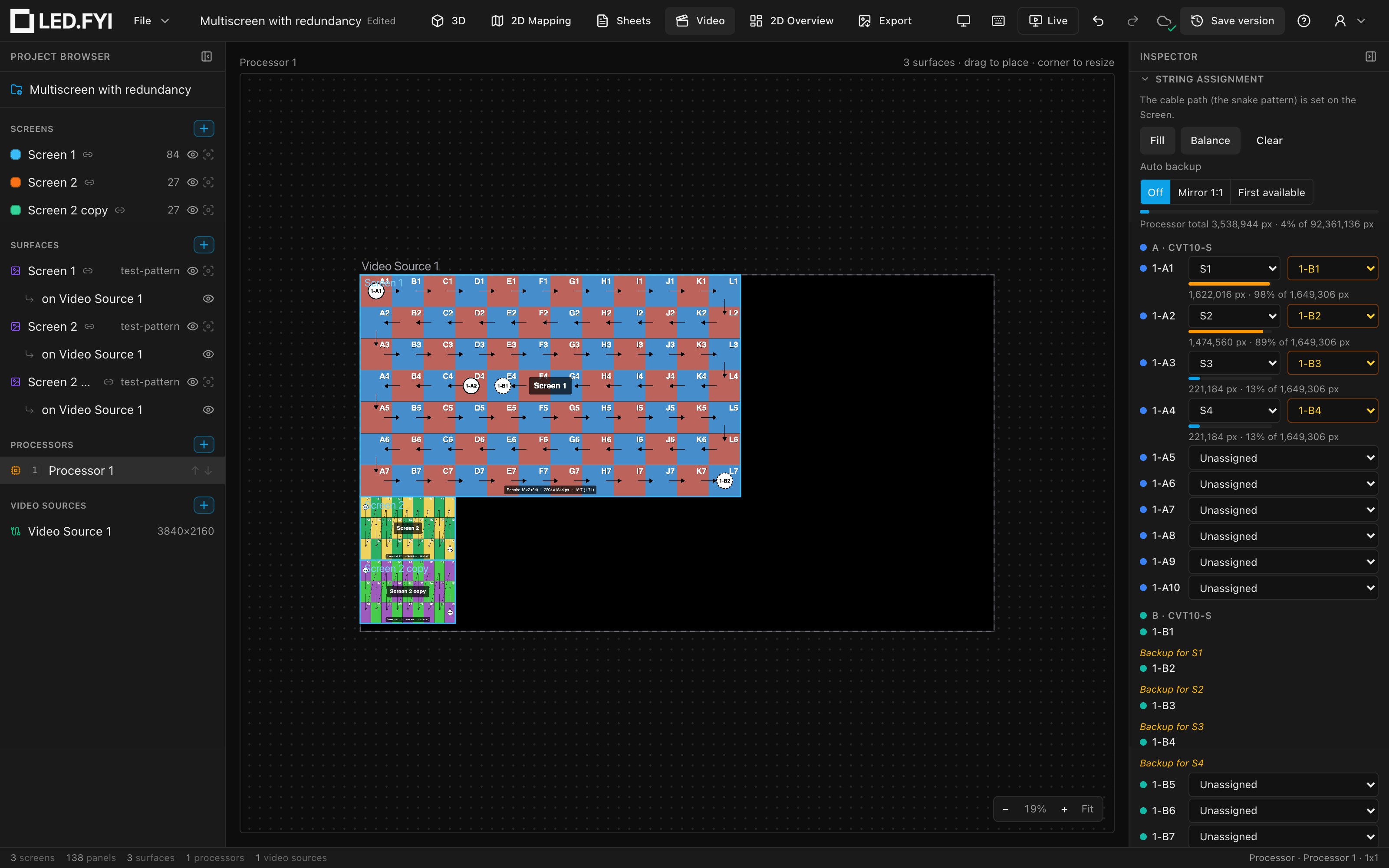The image size is (1389, 868).
Task: Switch to the 2D Mapping tab
Action: click(x=531, y=21)
